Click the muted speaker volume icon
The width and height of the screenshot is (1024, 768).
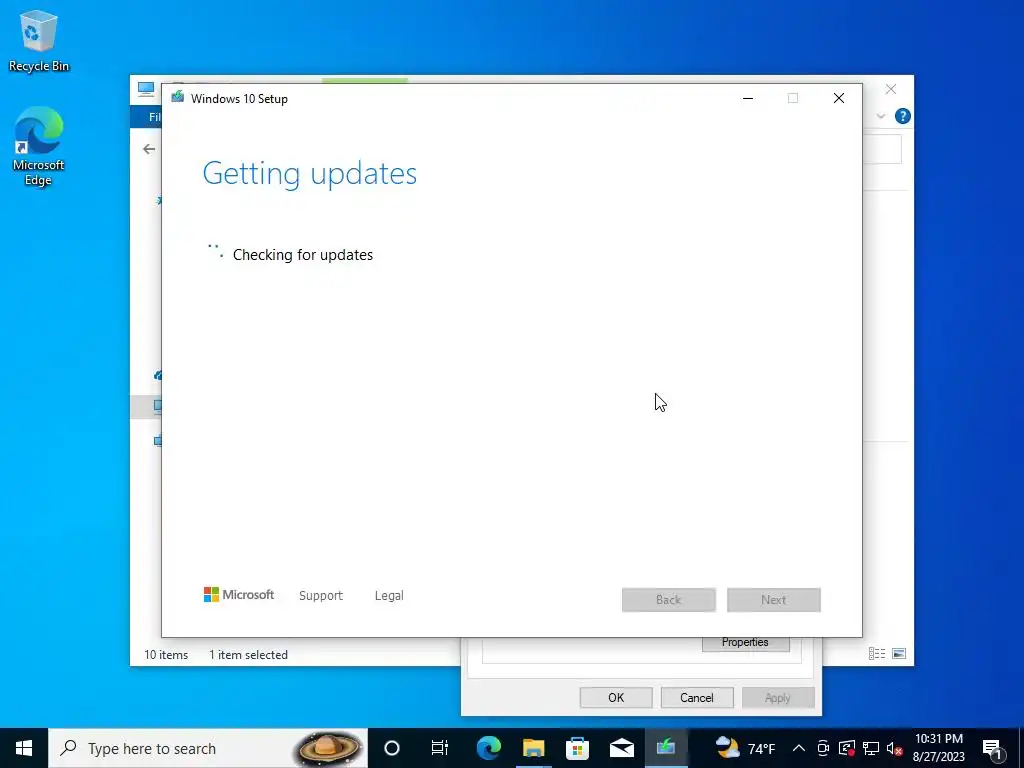(x=894, y=748)
